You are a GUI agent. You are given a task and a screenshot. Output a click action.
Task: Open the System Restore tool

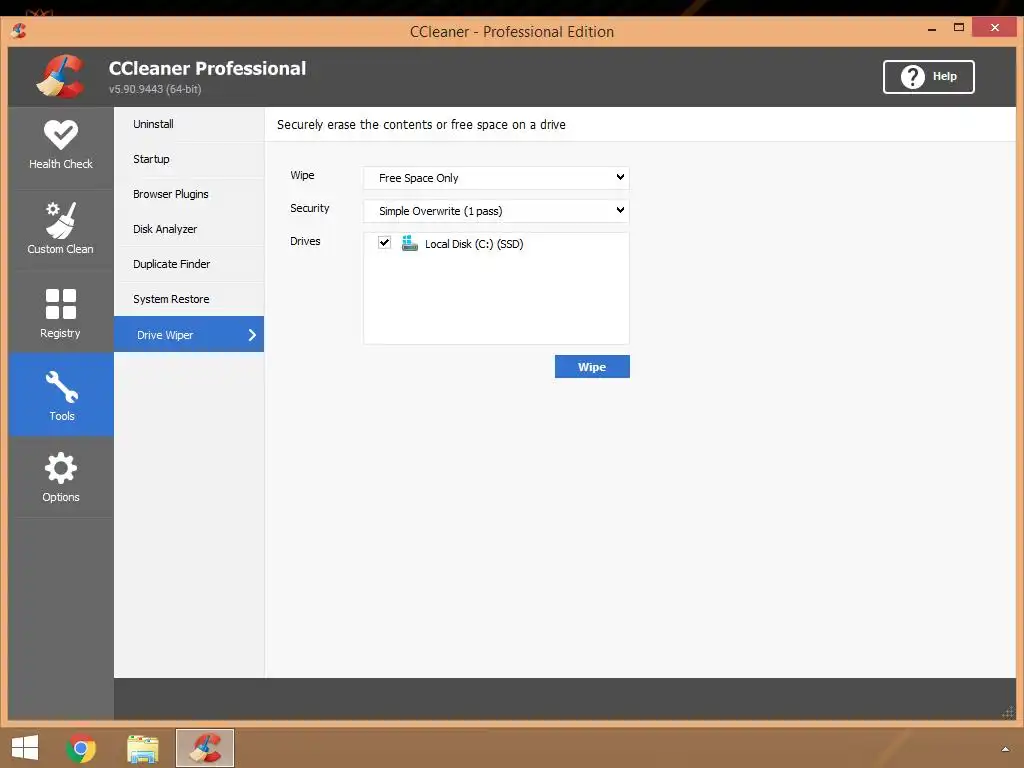pos(189,299)
